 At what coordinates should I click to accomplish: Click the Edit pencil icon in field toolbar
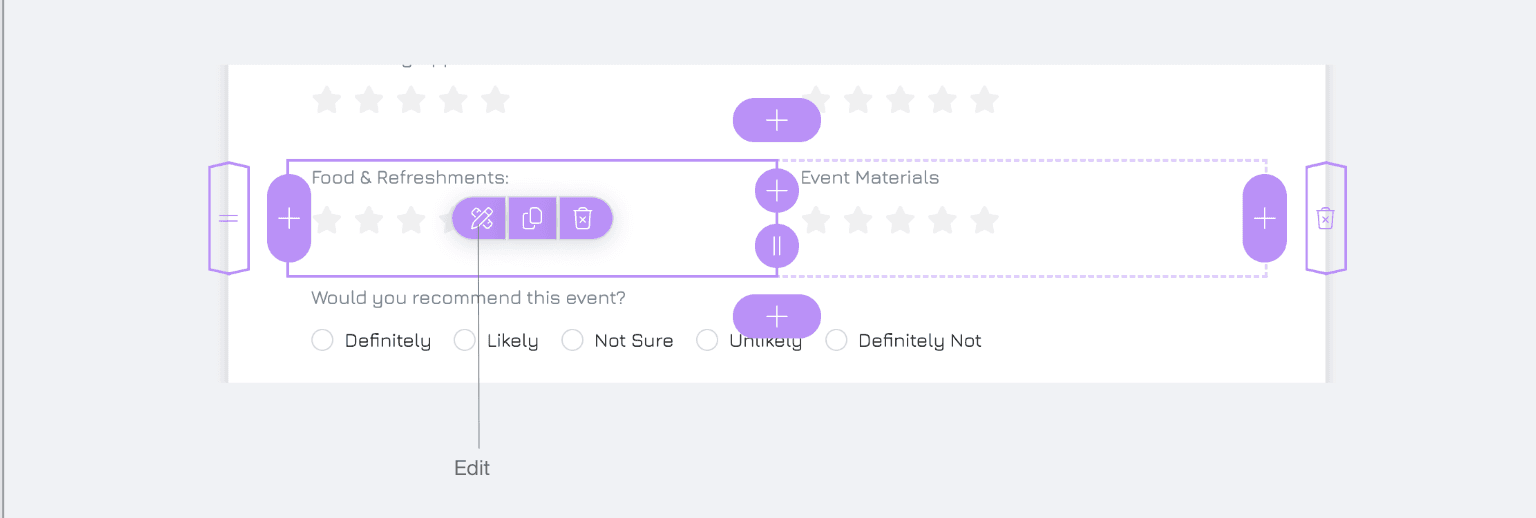coord(481,218)
